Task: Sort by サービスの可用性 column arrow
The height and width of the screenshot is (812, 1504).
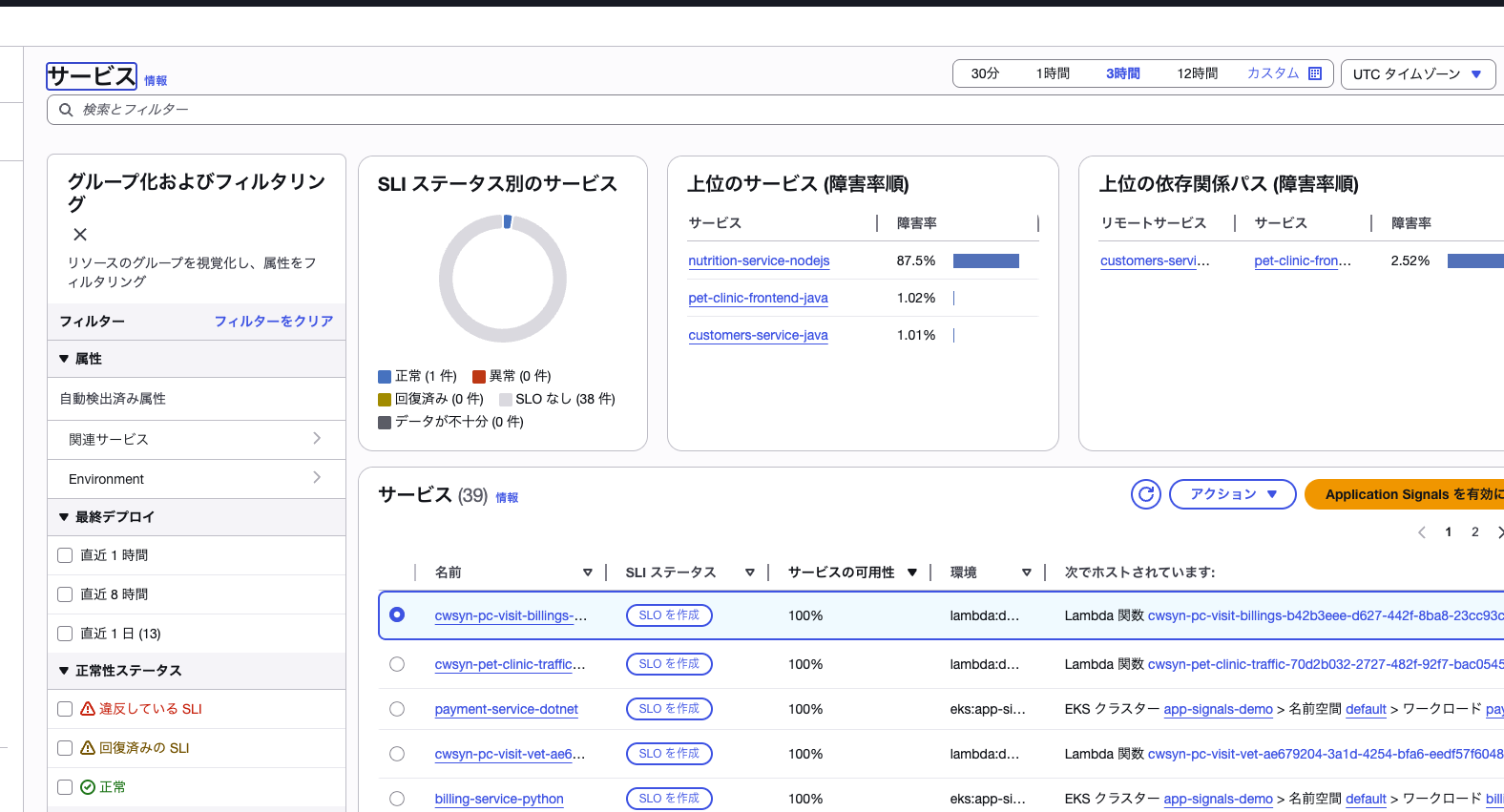Action: (x=912, y=573)
